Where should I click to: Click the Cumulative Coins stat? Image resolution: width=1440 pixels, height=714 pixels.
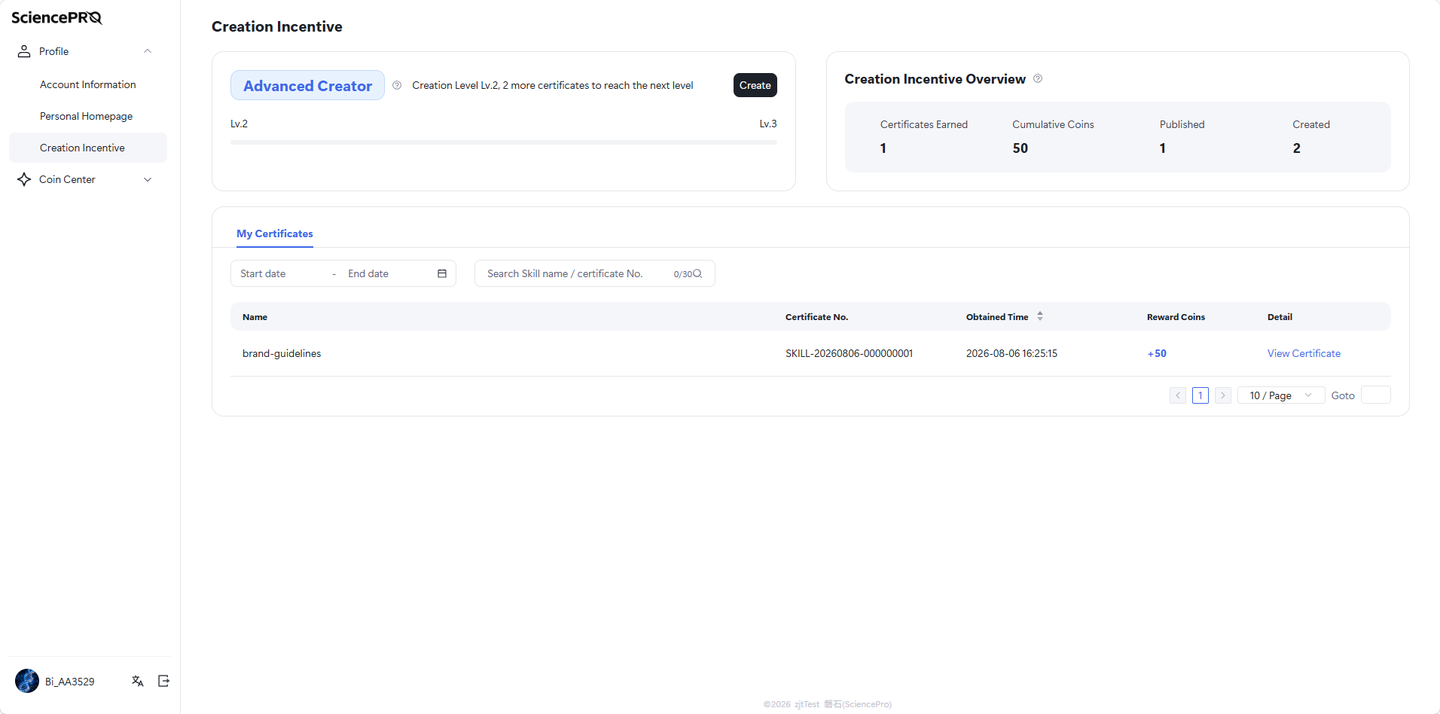click(1053, 137)
